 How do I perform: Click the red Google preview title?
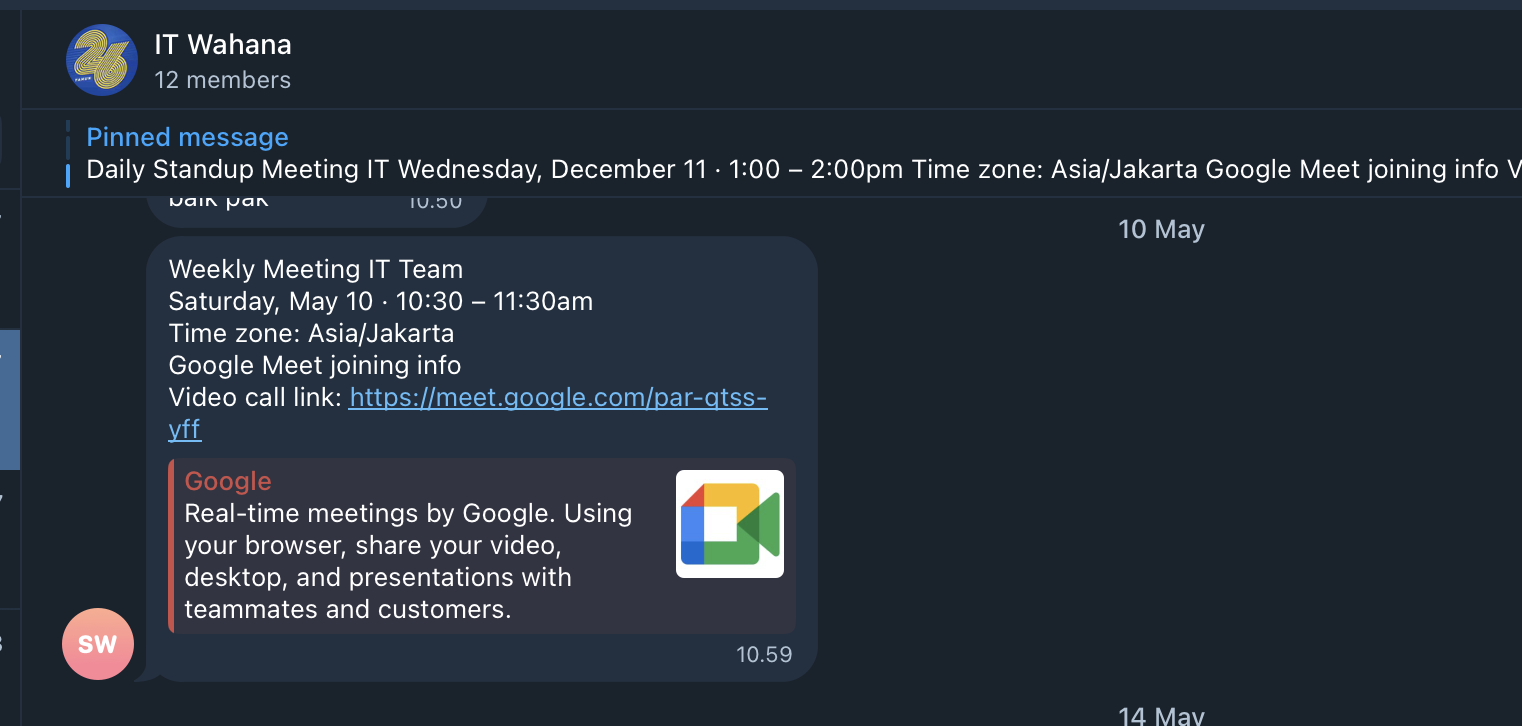click(x=228, y=481)
